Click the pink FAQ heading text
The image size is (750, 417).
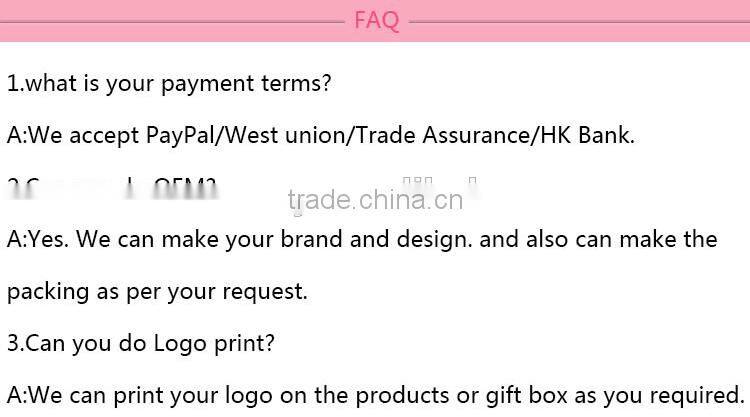click(376, 21)
